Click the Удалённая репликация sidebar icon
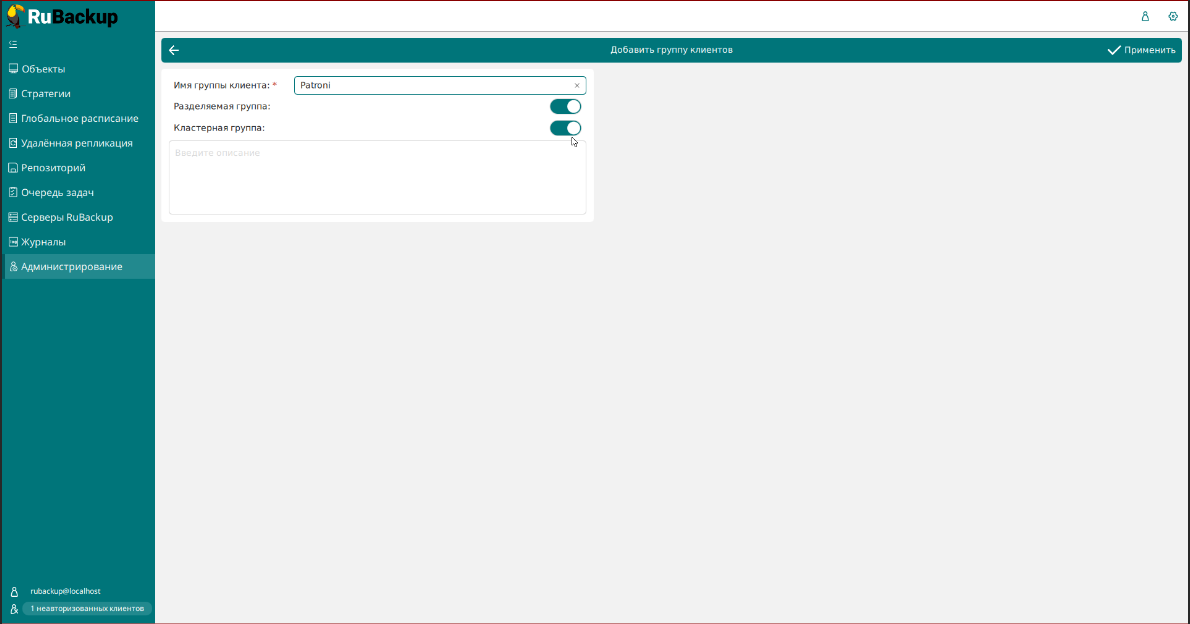Viewport: 1190px width, 624px height. [x=13, y=143]
